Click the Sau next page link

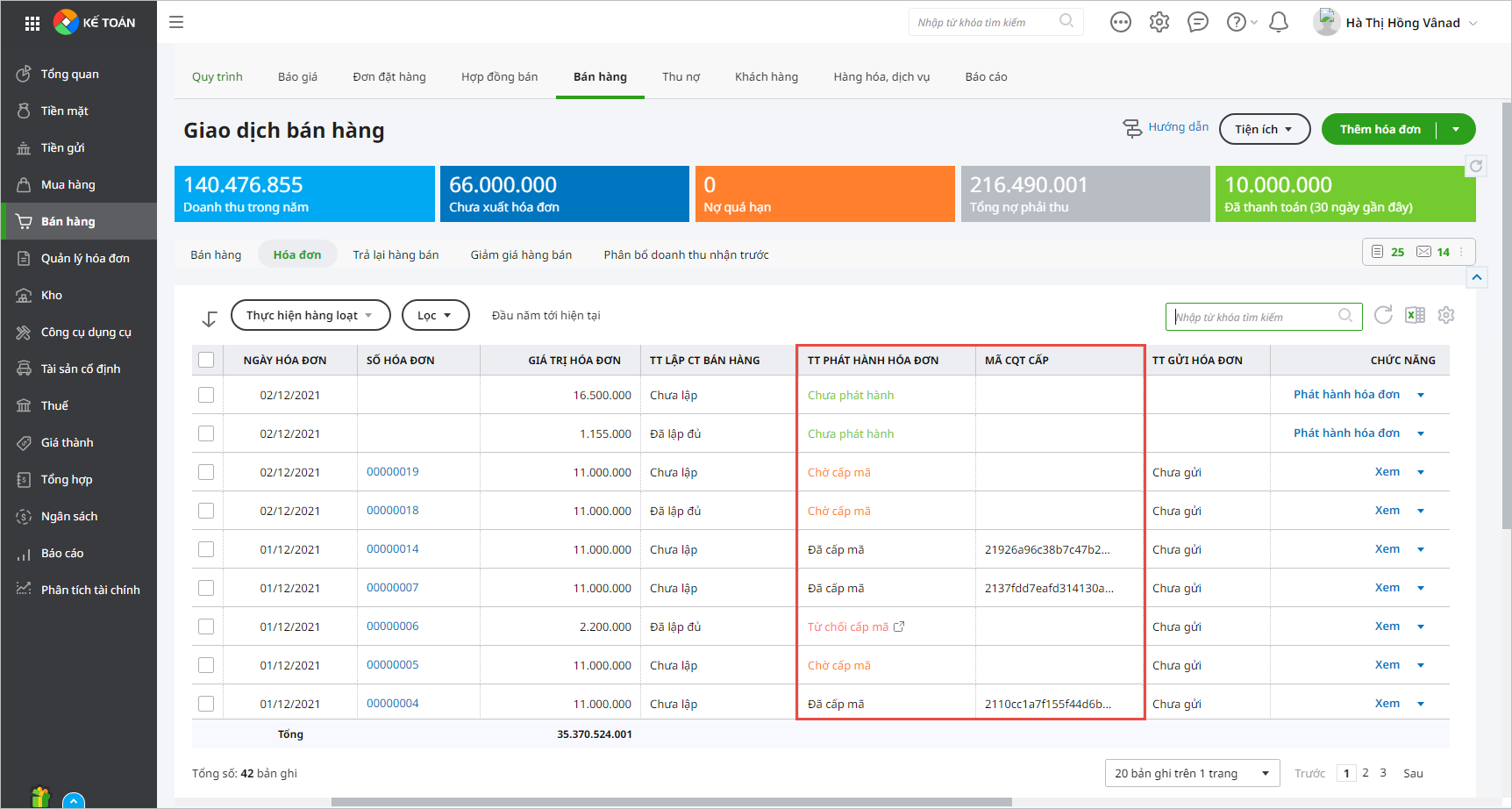tap(1413, 773)
